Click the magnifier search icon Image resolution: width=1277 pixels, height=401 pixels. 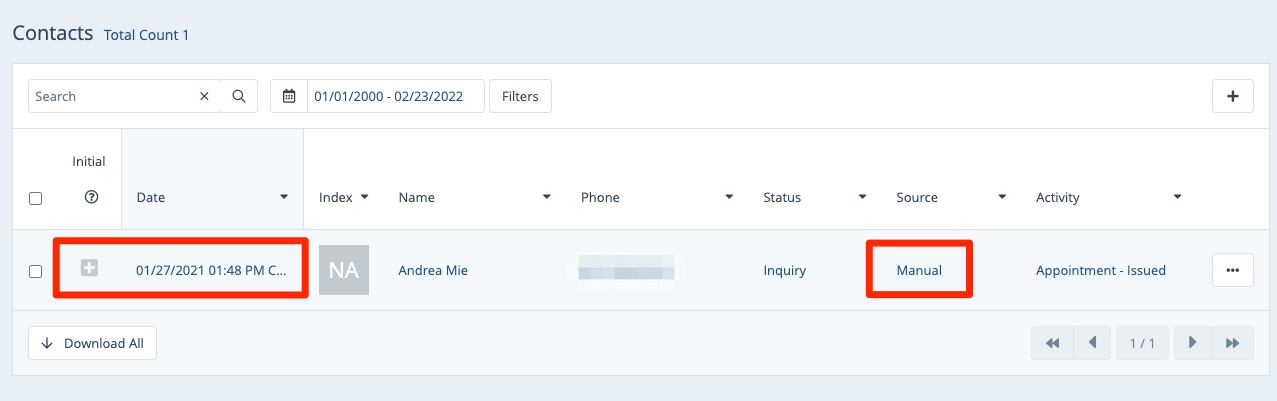click(x=239, y=96)
